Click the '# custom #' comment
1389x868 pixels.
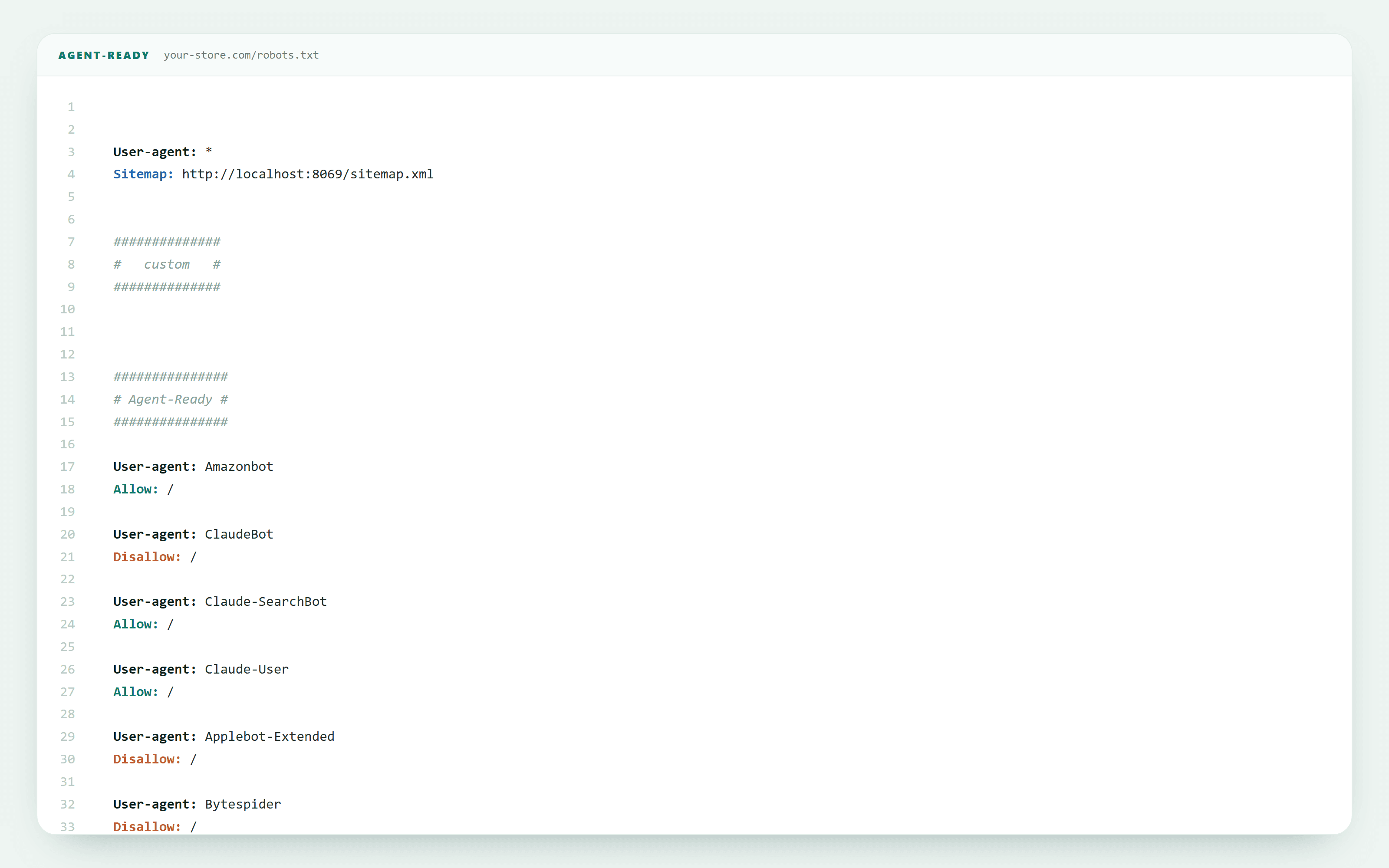pyautogui.click(x=167, y=264)
